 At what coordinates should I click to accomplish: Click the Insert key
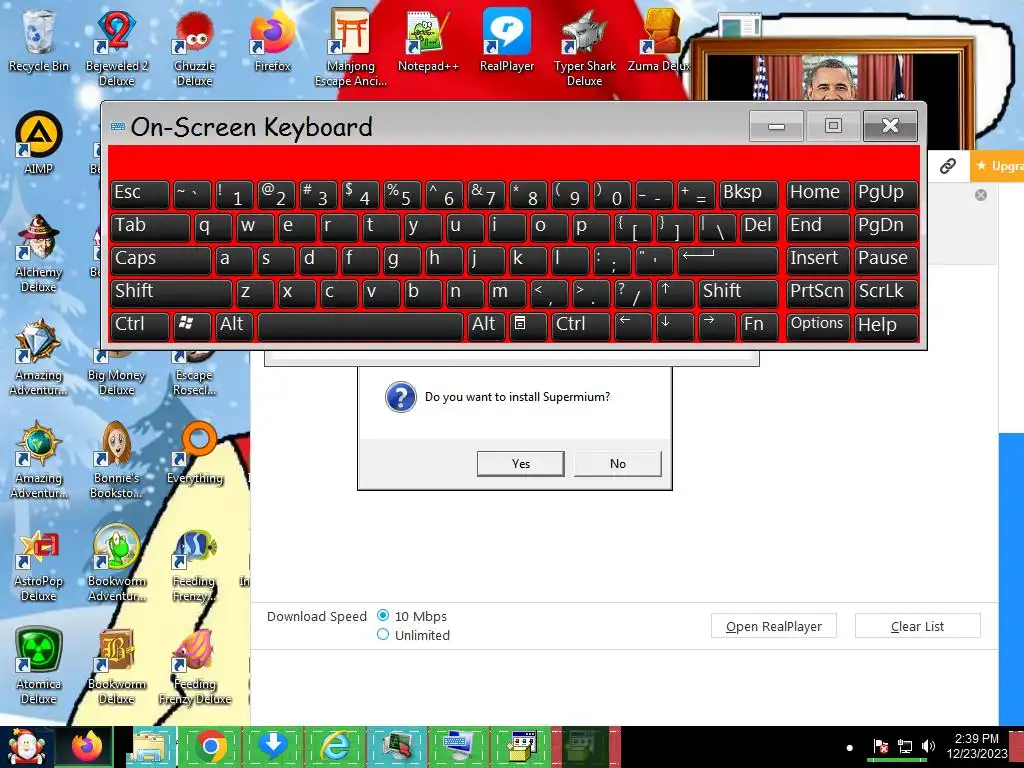tap(818, 259)
